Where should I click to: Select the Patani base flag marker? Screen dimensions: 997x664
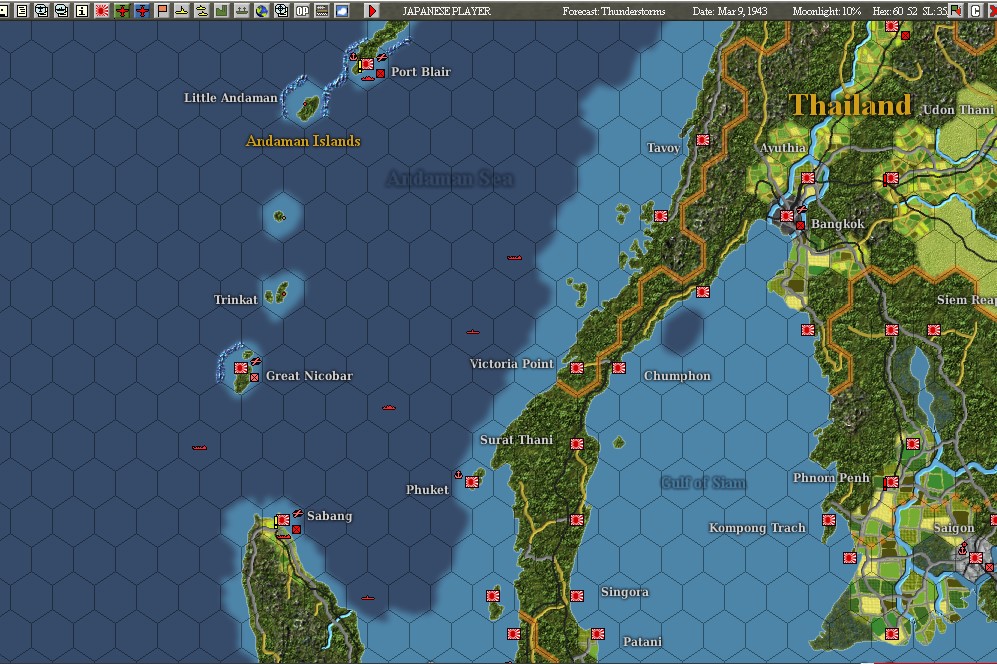coord(598,634)
